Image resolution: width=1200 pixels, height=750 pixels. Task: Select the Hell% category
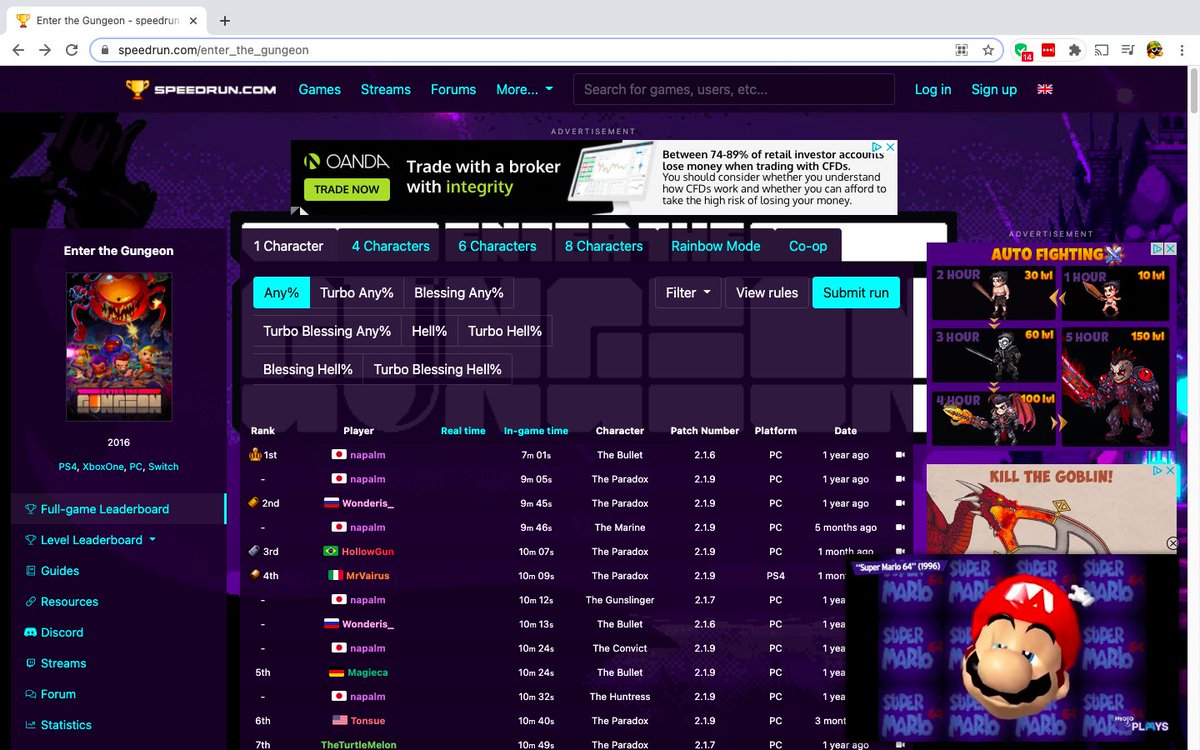coord(429,331)
